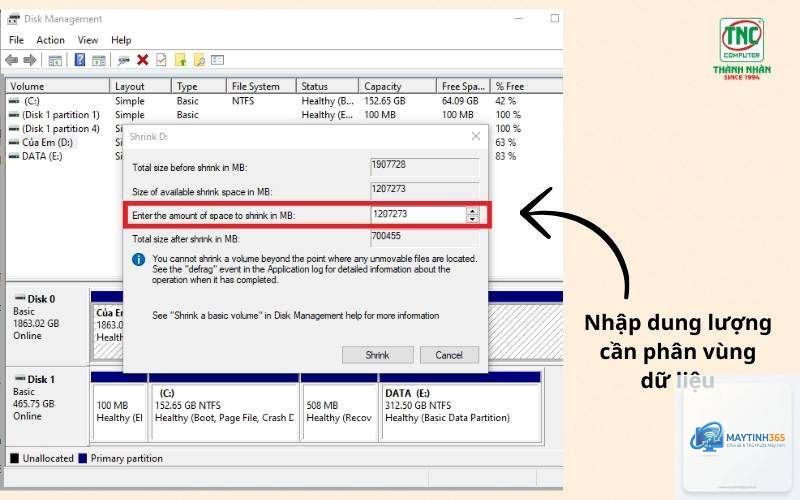Click the 152.65 GB capacity cell
Viewport: 800px width, 500px height.
(385, 101)
